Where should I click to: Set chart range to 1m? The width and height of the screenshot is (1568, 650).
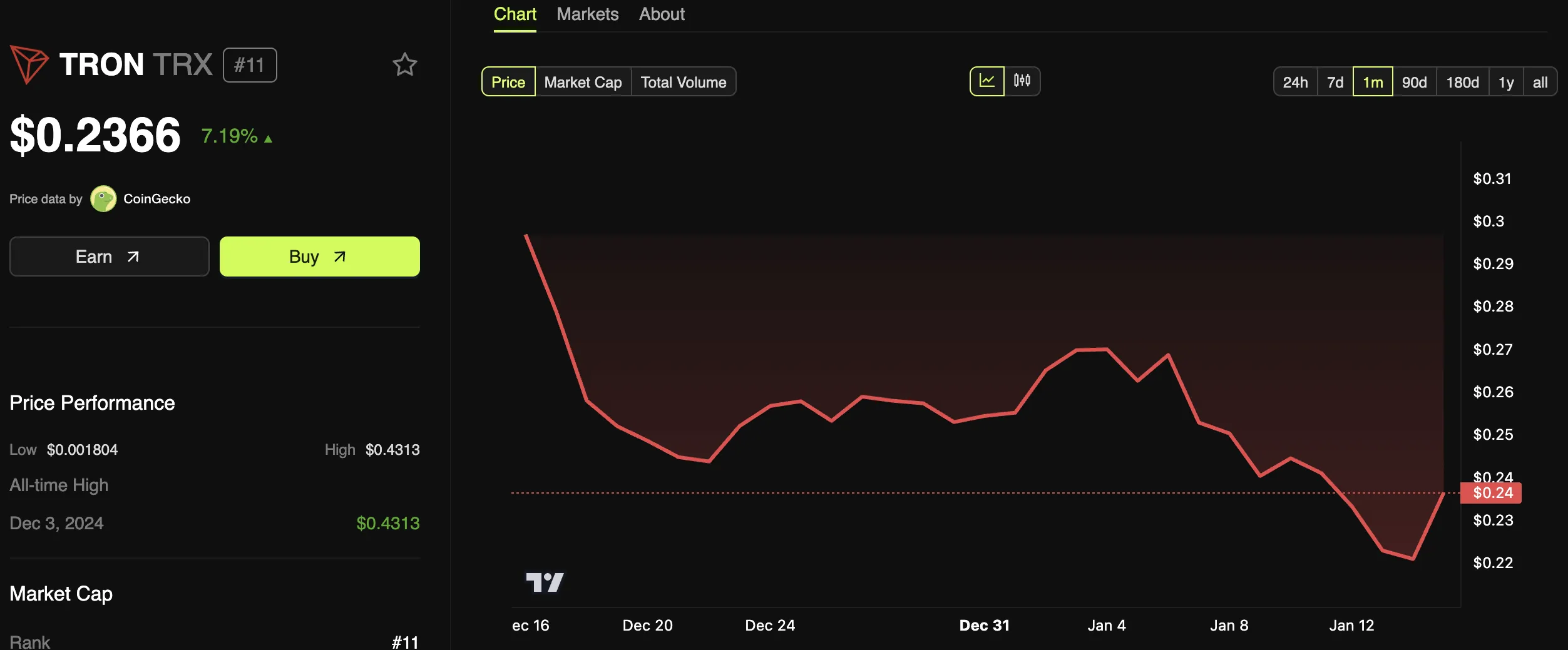tap(1373, 82)
